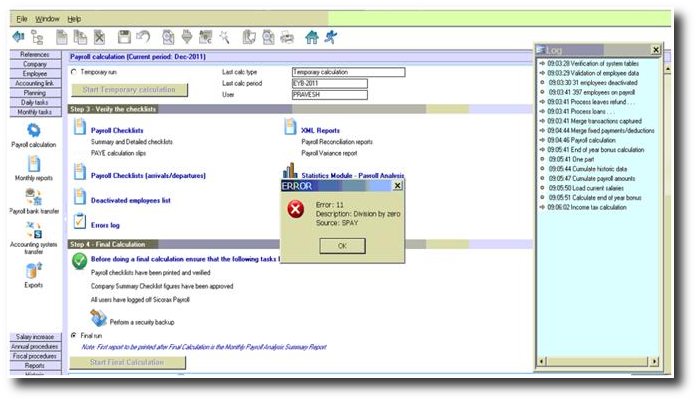Click the back arrow toolbar icon
The height and width of the screenshot is (401, 697).
[19, 37]
